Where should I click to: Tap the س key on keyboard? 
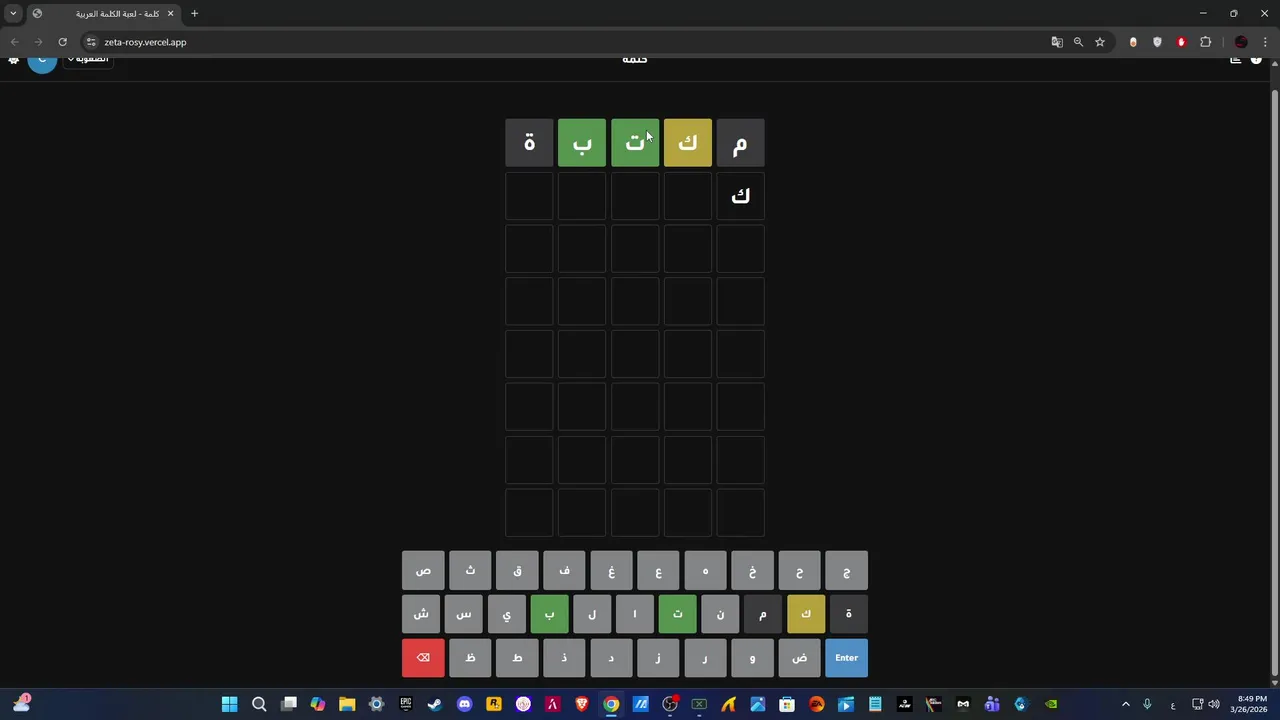pos(464,614)
